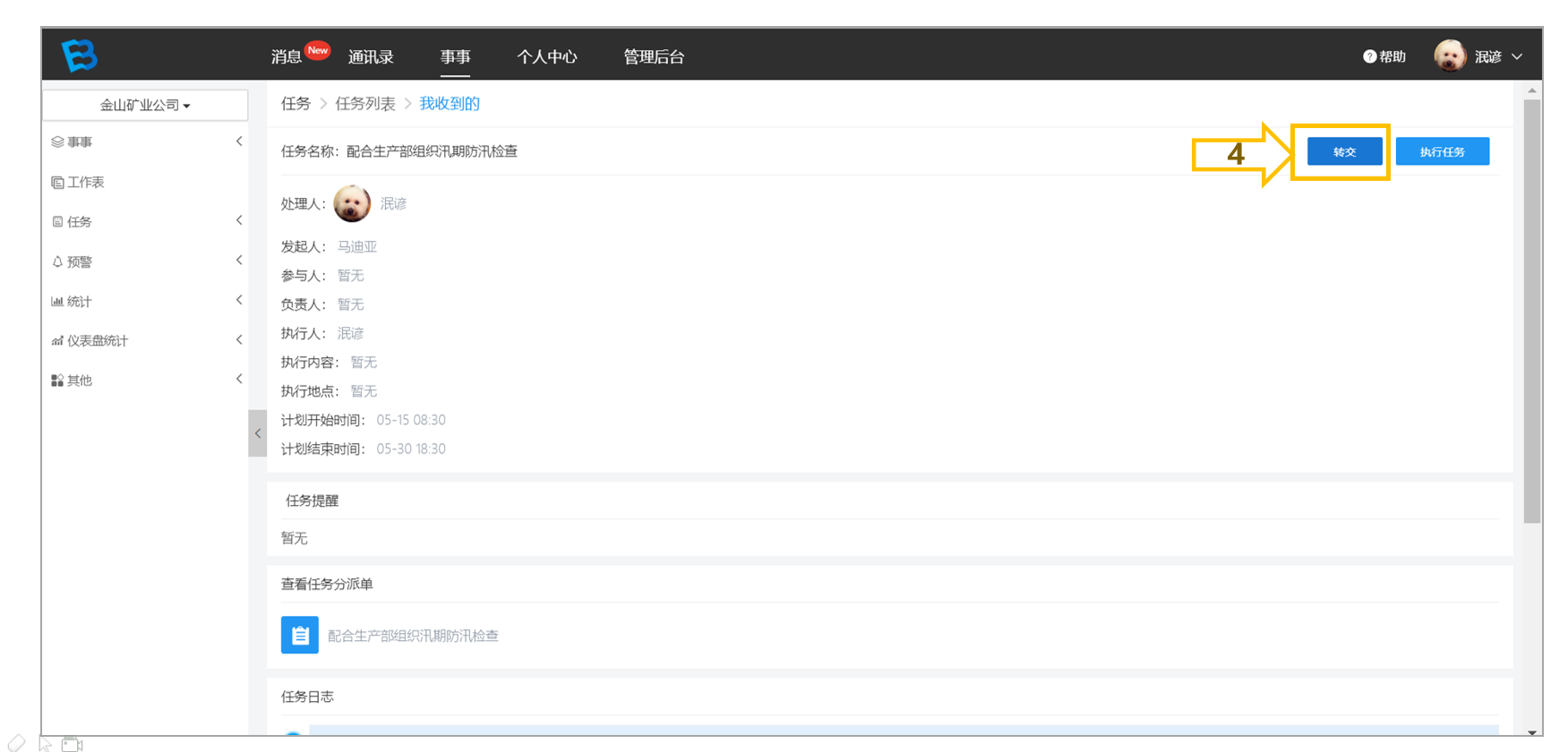
Task: Click the 执行人 name value
Action: click(350, 333)
